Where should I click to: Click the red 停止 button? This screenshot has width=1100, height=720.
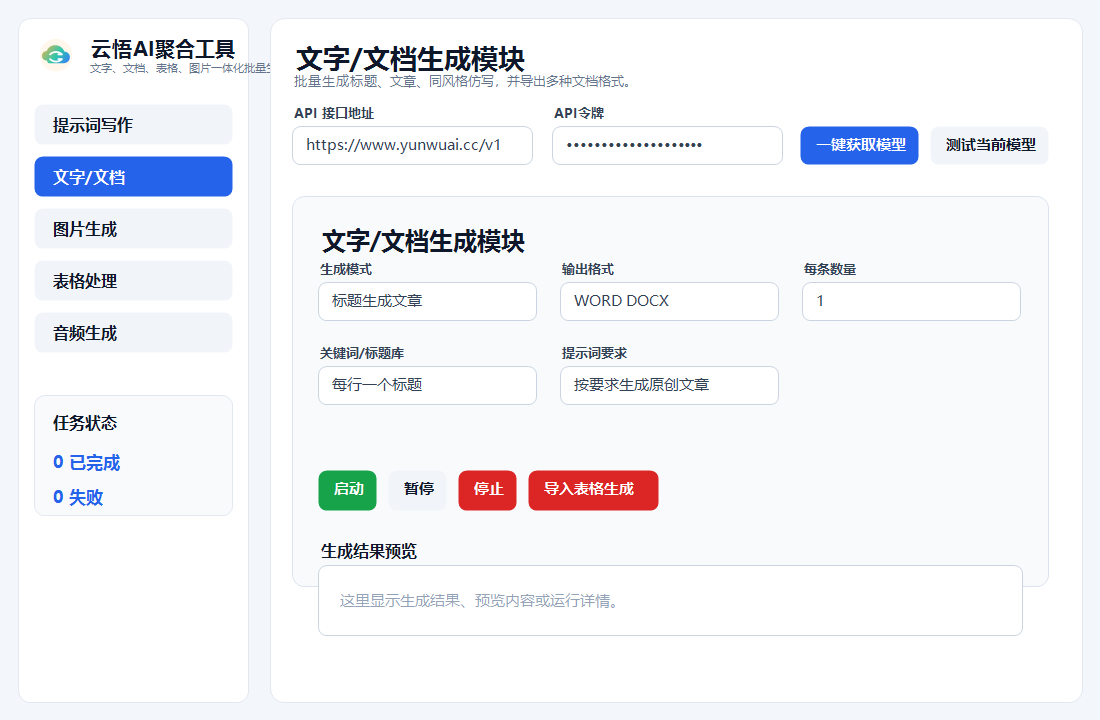[488, 490]
